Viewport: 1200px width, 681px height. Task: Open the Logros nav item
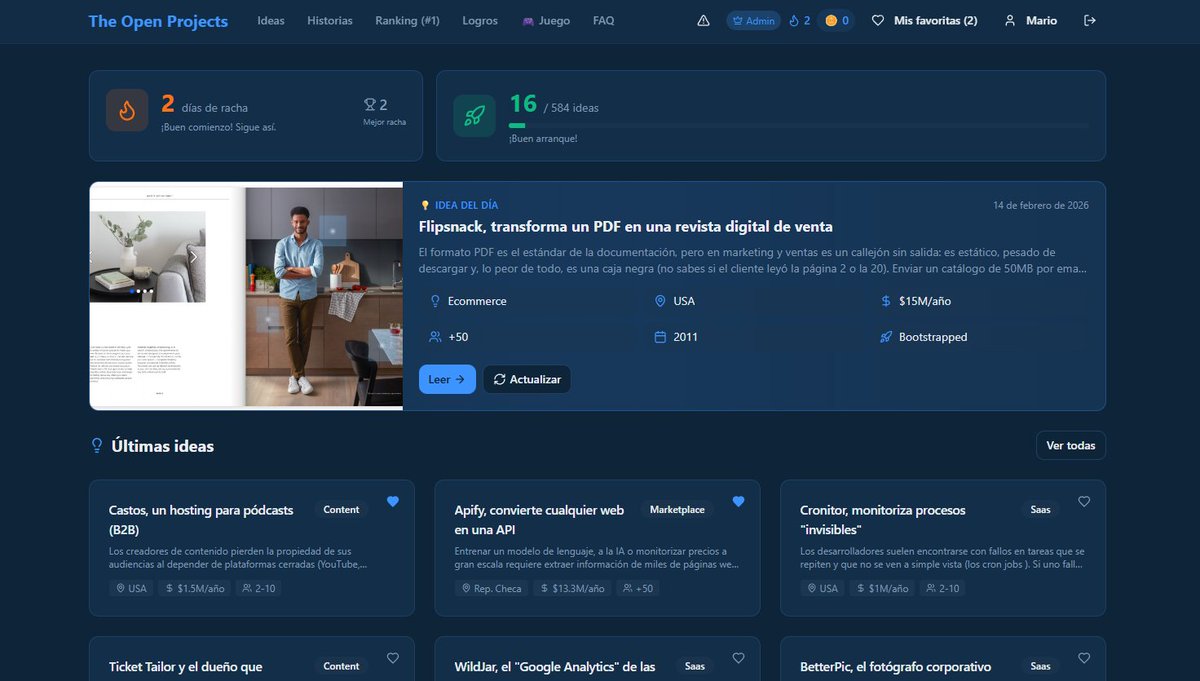(480, 21)
